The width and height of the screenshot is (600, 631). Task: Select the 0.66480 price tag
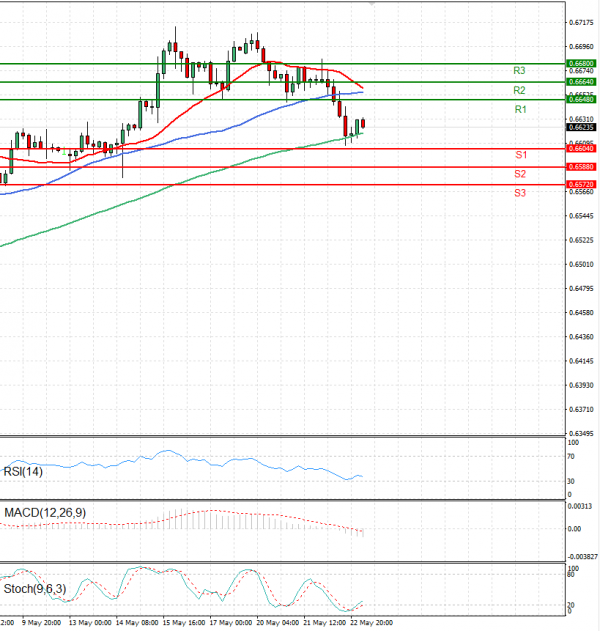coord(581,99)
